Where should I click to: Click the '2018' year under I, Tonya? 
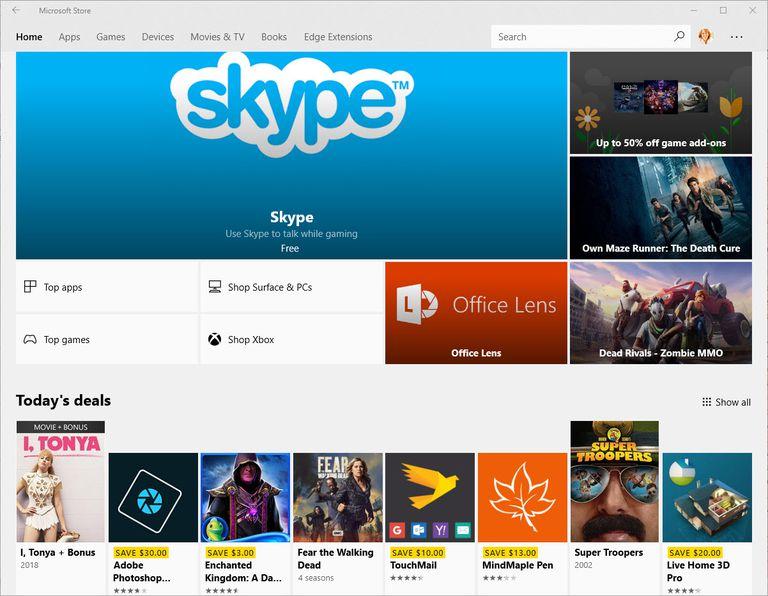pos(29,565)
